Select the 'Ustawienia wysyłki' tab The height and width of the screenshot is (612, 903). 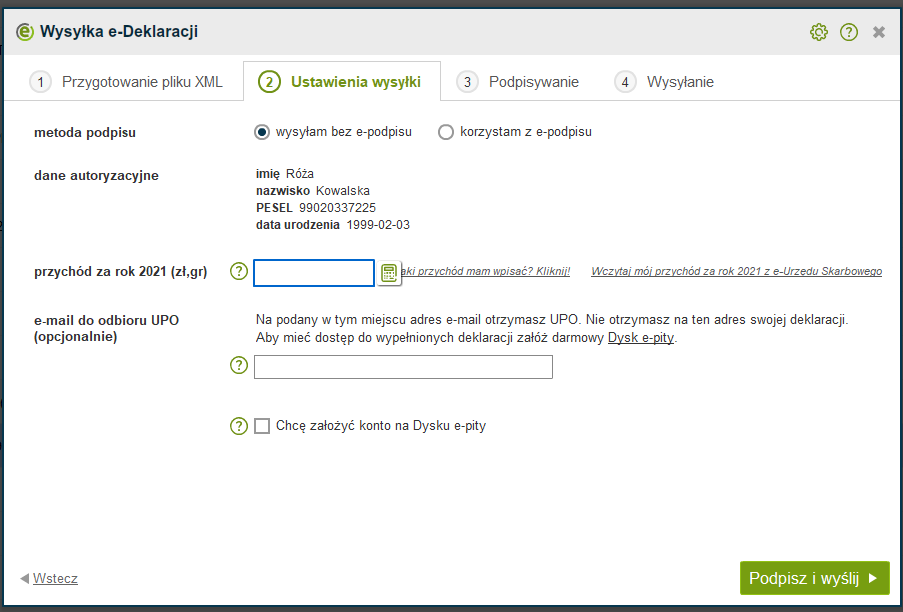[341, 82]
